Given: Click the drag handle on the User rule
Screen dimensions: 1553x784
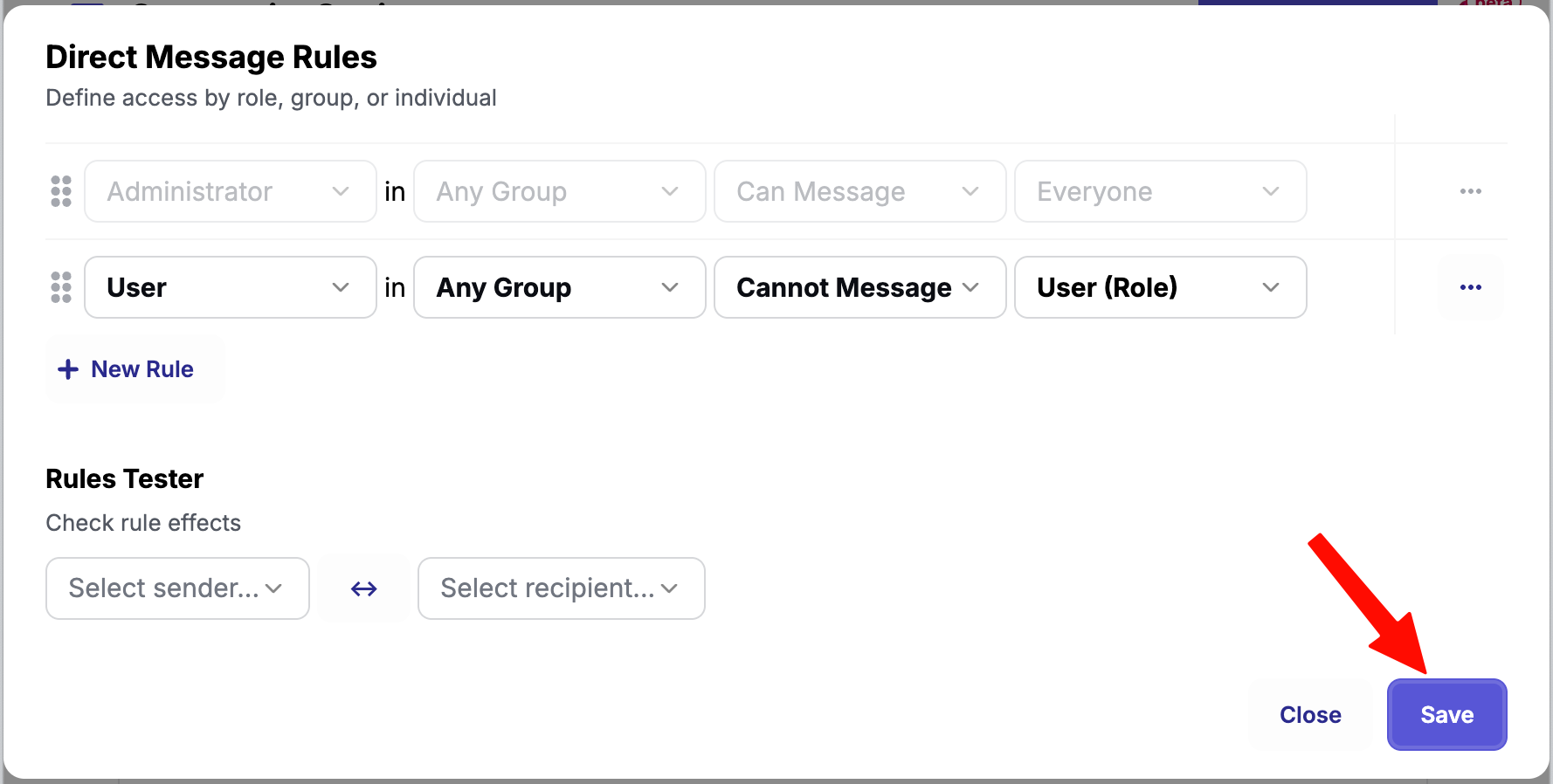Looking at the screenshot, I should click(61, 287).
